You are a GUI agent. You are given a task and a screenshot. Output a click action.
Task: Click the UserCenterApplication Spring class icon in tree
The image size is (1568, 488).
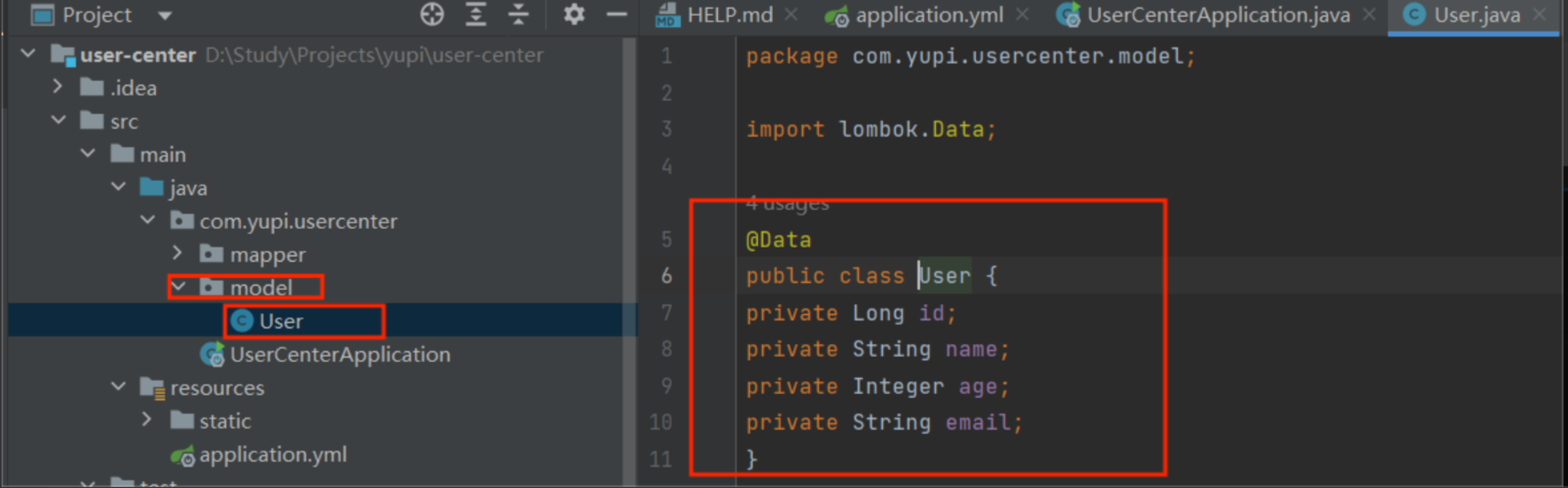coord(212,355)
